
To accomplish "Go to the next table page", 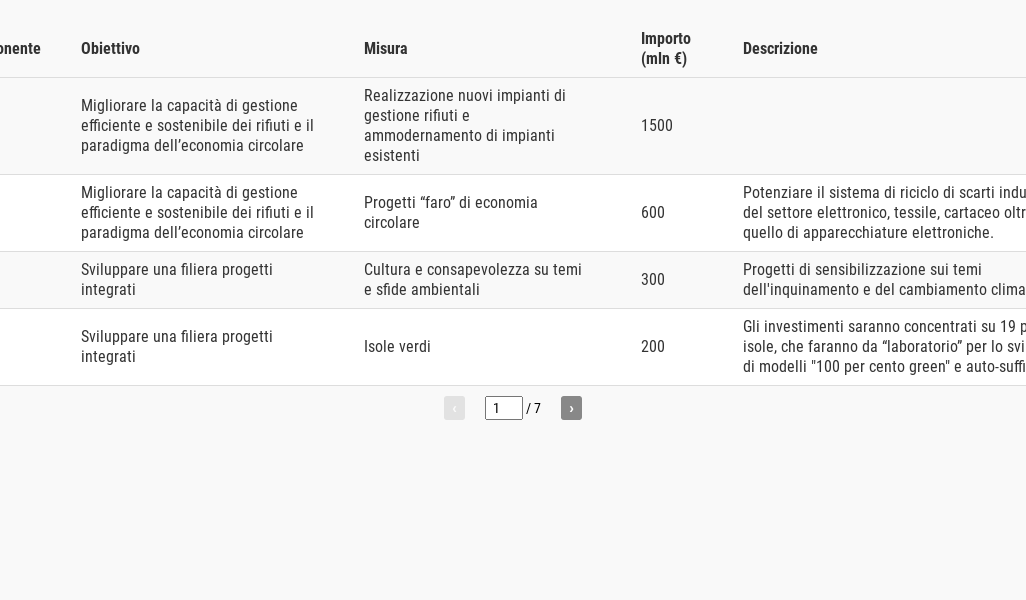I will [x=571, y=408].
